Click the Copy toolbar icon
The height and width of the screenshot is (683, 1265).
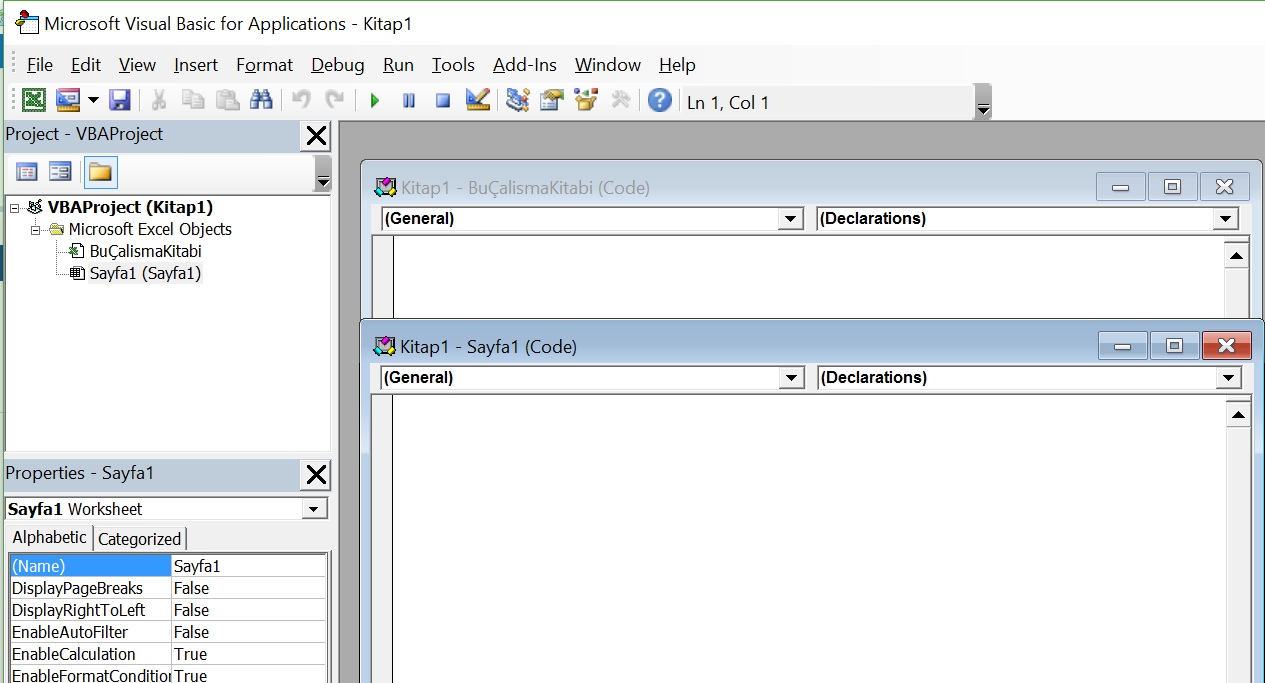(193, 100)
